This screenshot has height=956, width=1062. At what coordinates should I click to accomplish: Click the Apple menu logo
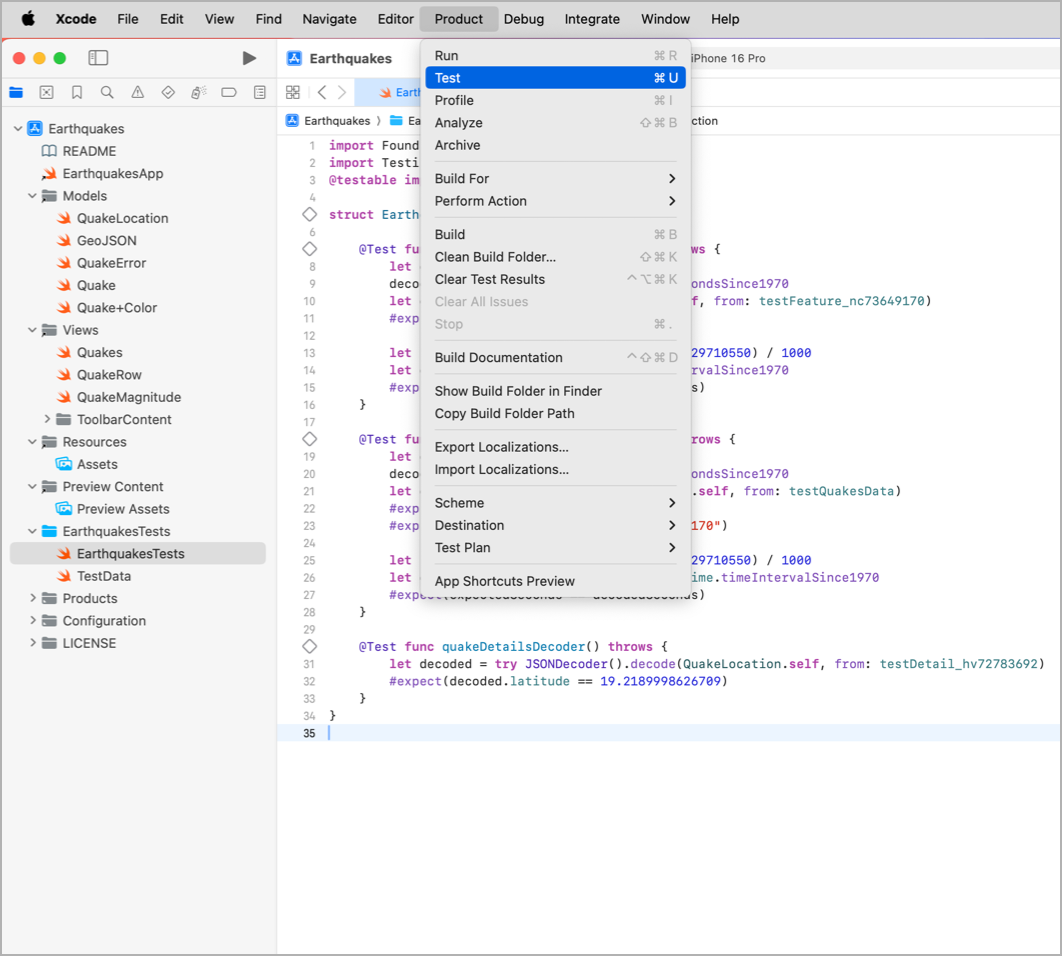[x=28, y=19]
